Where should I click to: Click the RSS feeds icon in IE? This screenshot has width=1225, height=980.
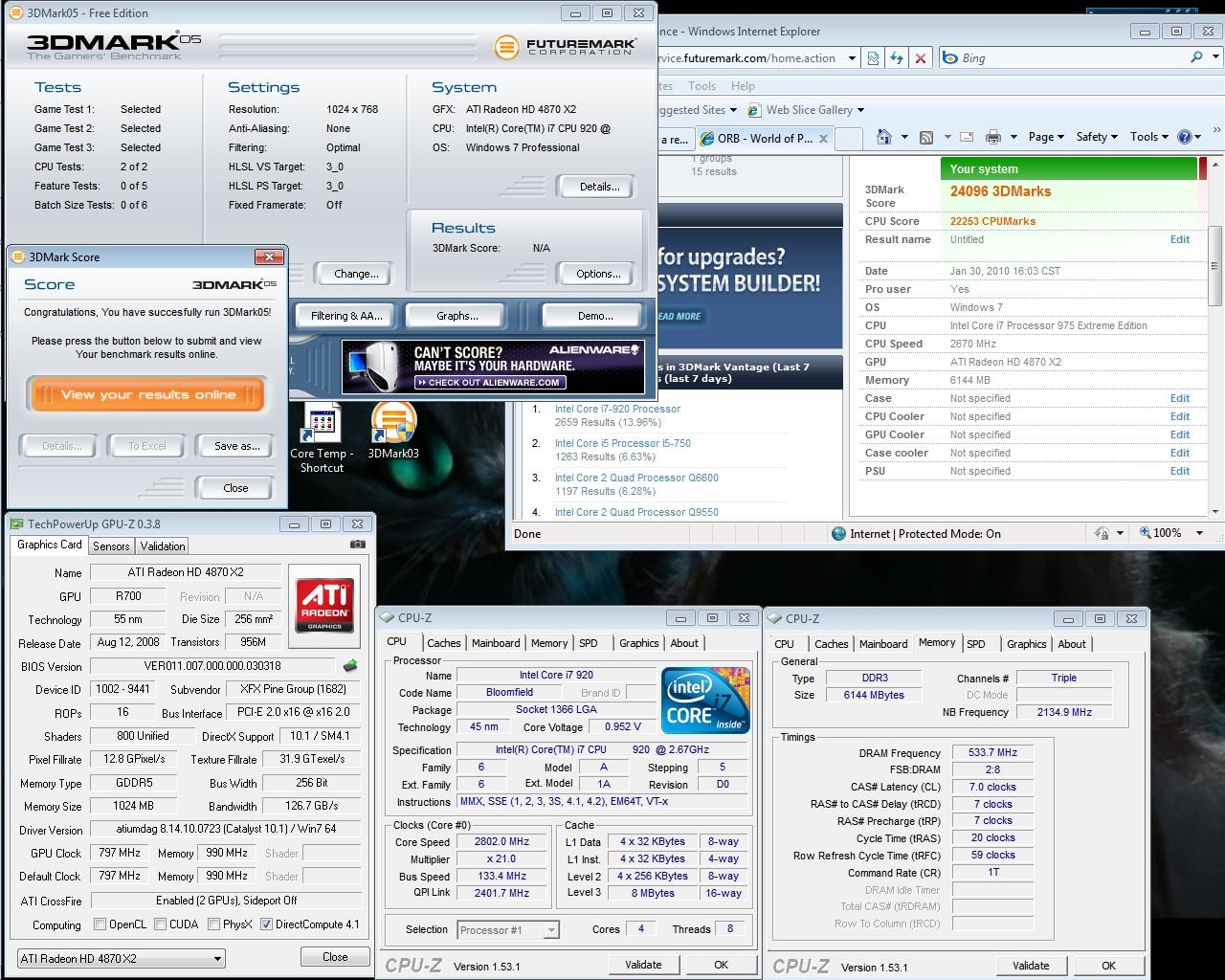(x=926, y=137)
